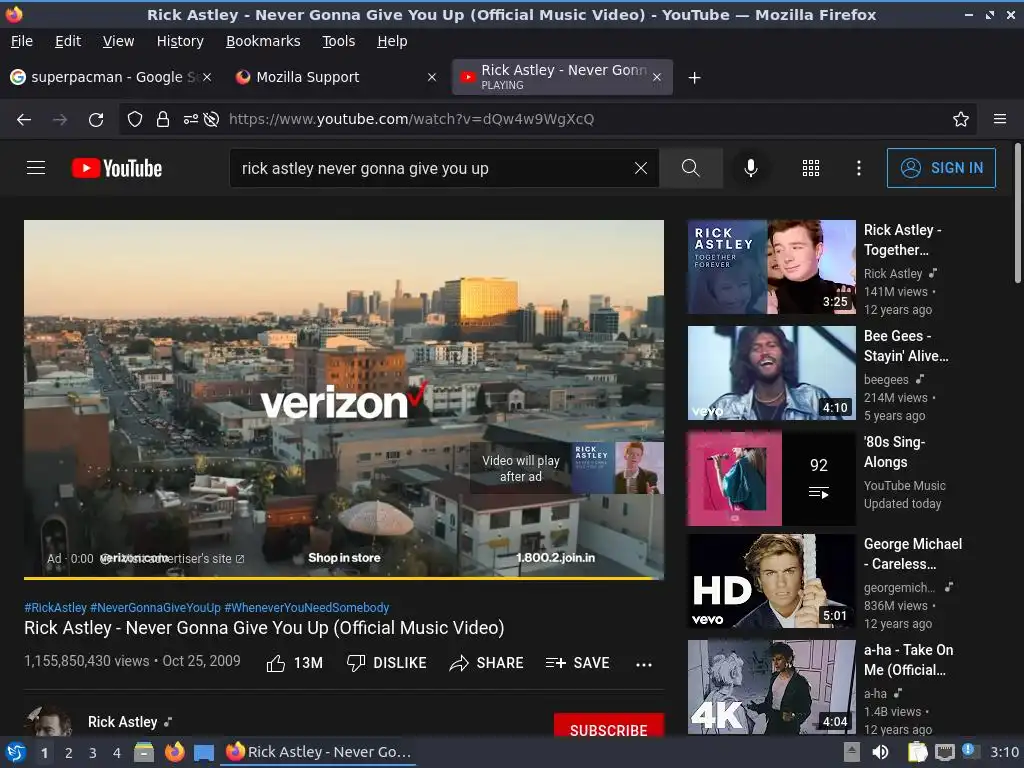The width and height of the screenshot is (1024, 768).
Task: Like the video with thumbs up
Action: 295,663
